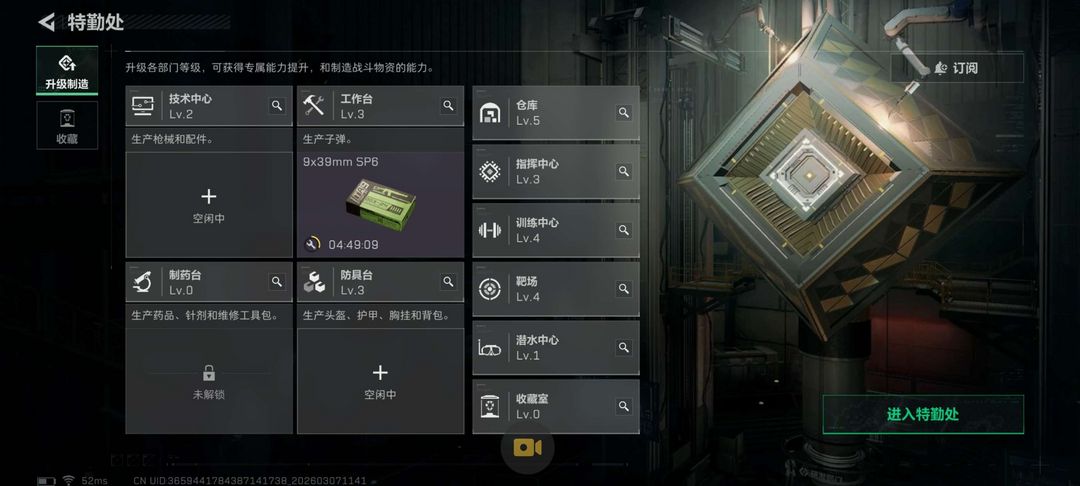Tap the yellow video recorder icon
The image size is (1080, 486).
528,448
